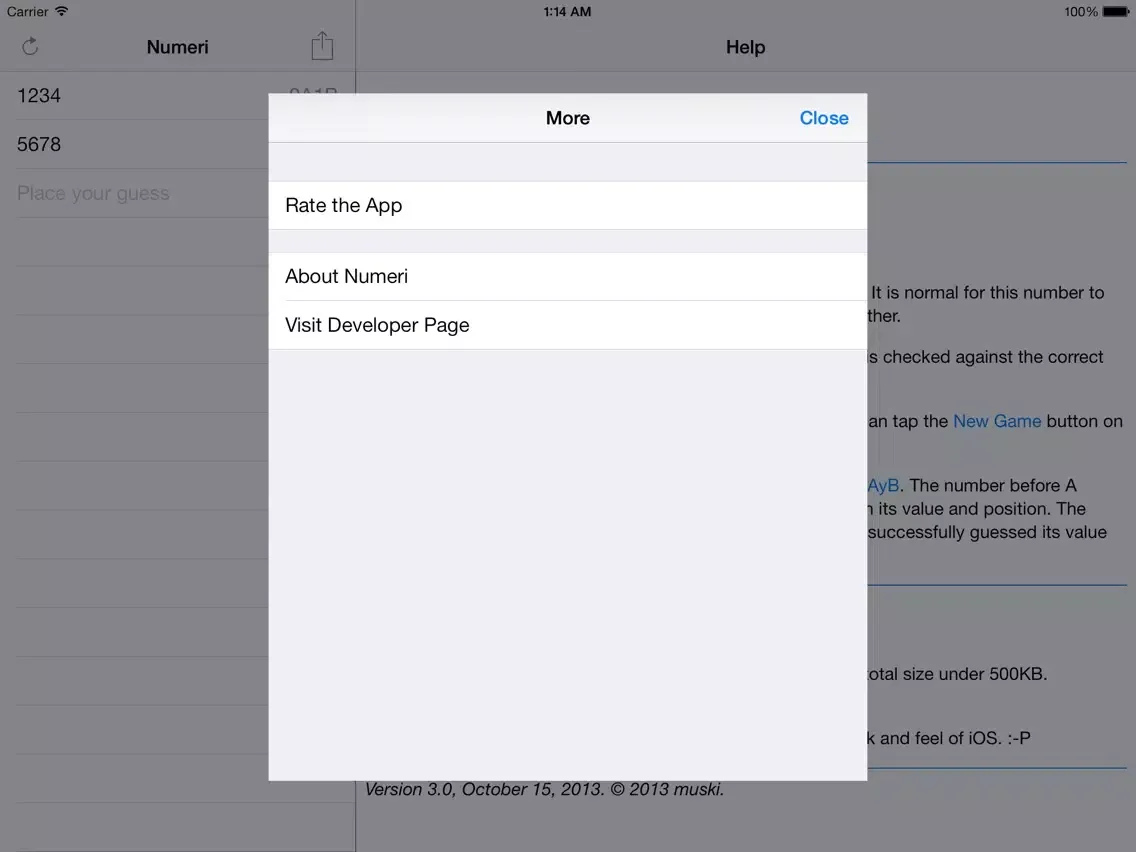Tap the Help title in the navigation bar

[745, 46]
